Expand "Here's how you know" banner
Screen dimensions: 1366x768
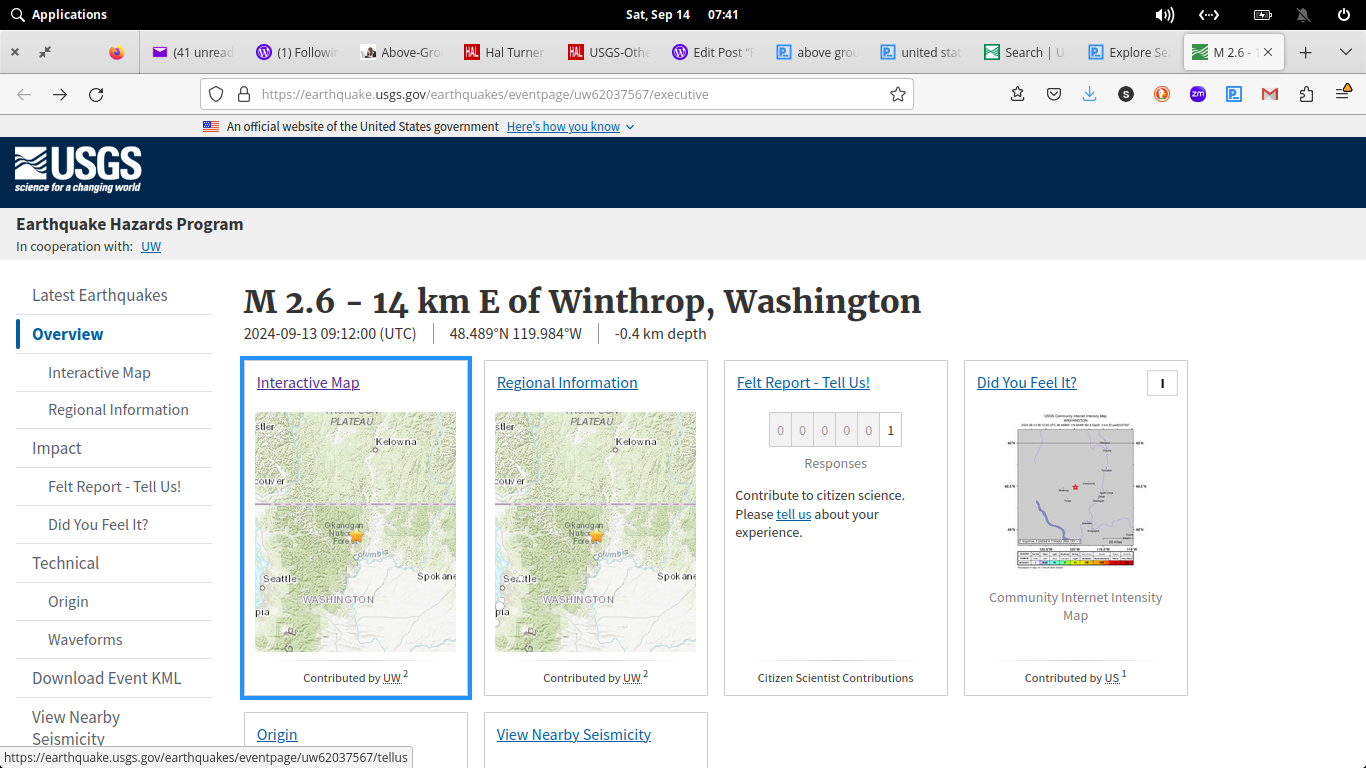click(x=570, y=127)
